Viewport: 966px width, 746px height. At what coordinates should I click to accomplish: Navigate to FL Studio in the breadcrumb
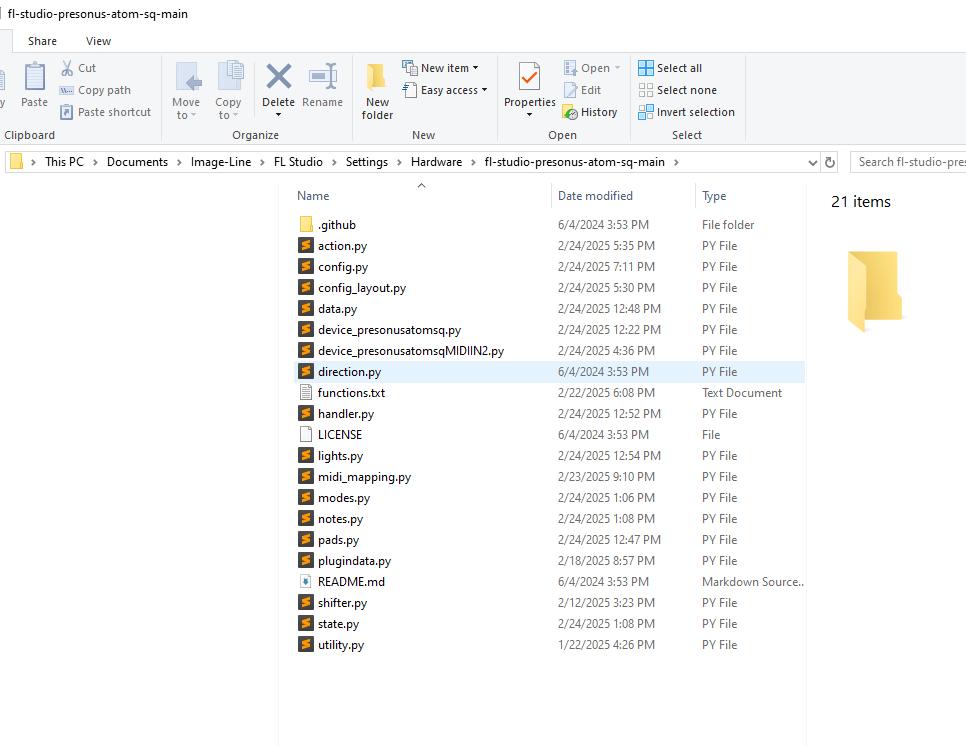298,162
